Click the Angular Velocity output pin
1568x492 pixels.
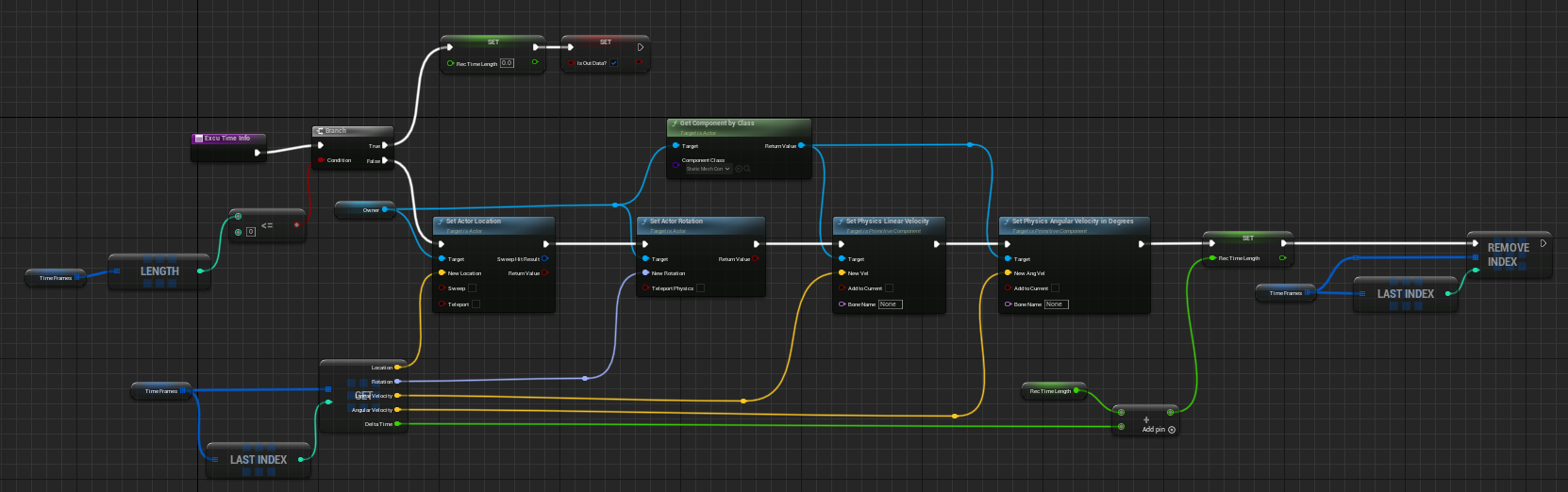397,409
